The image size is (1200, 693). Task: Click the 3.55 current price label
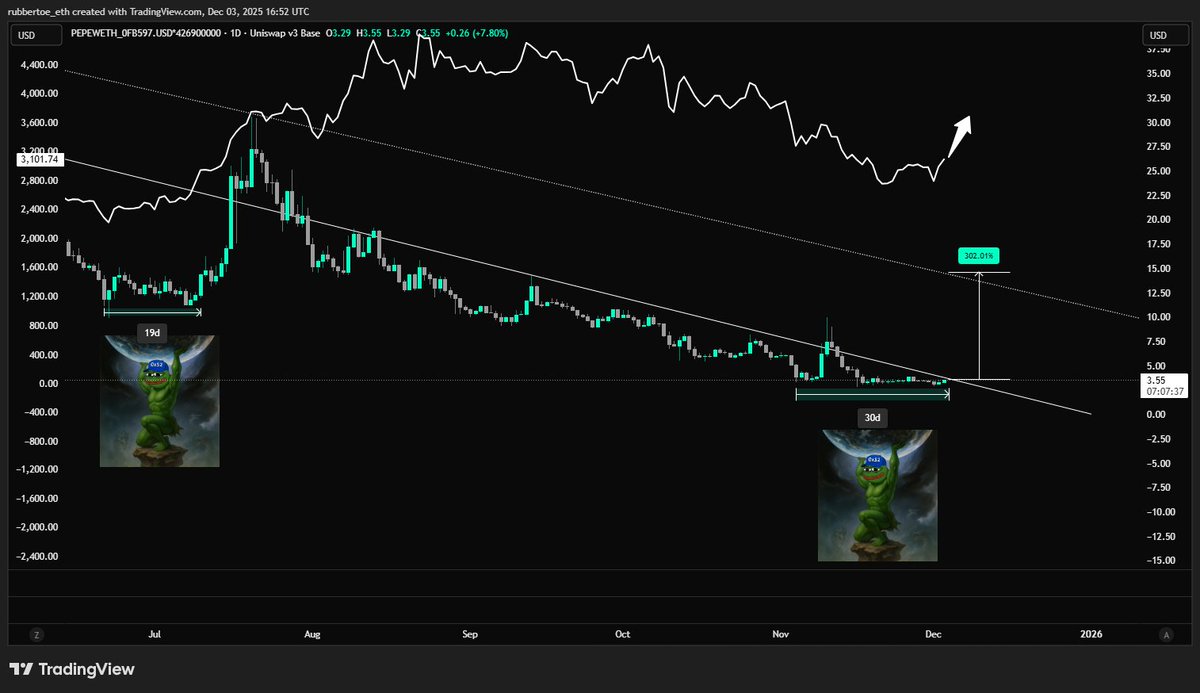click(x=1154, y=380)
